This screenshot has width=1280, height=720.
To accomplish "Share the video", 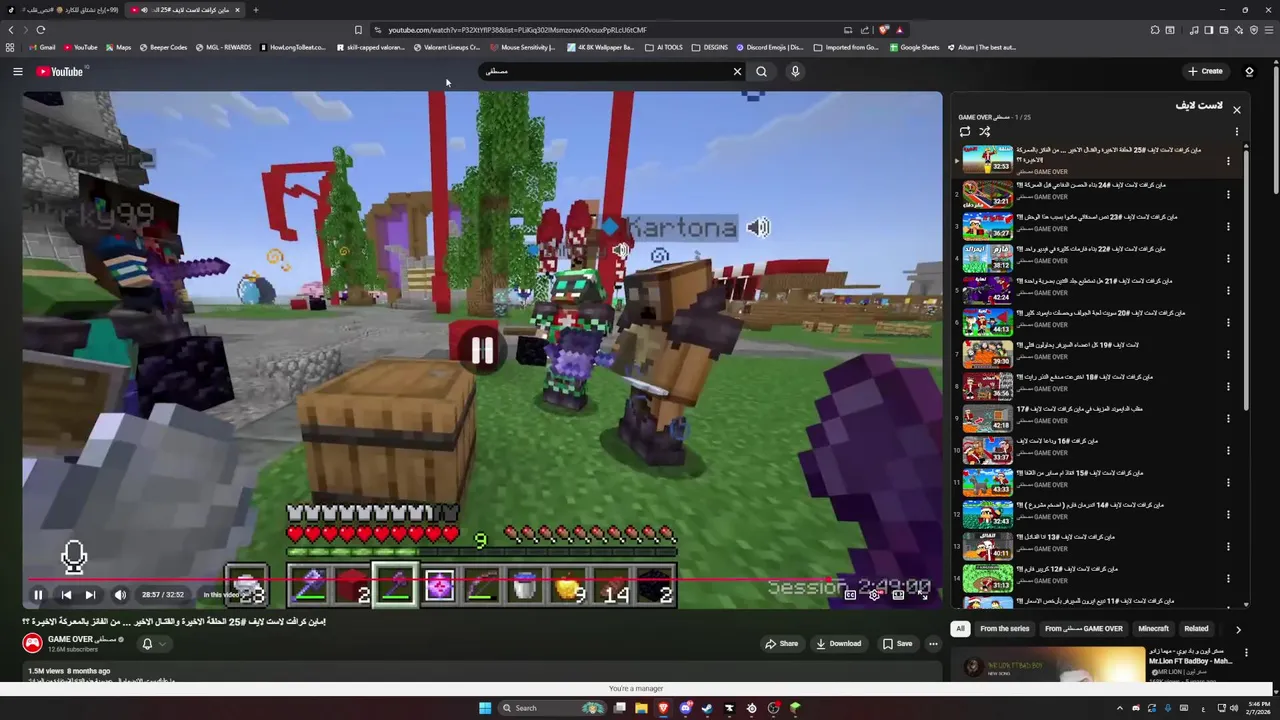I will [x=782, y=644].
